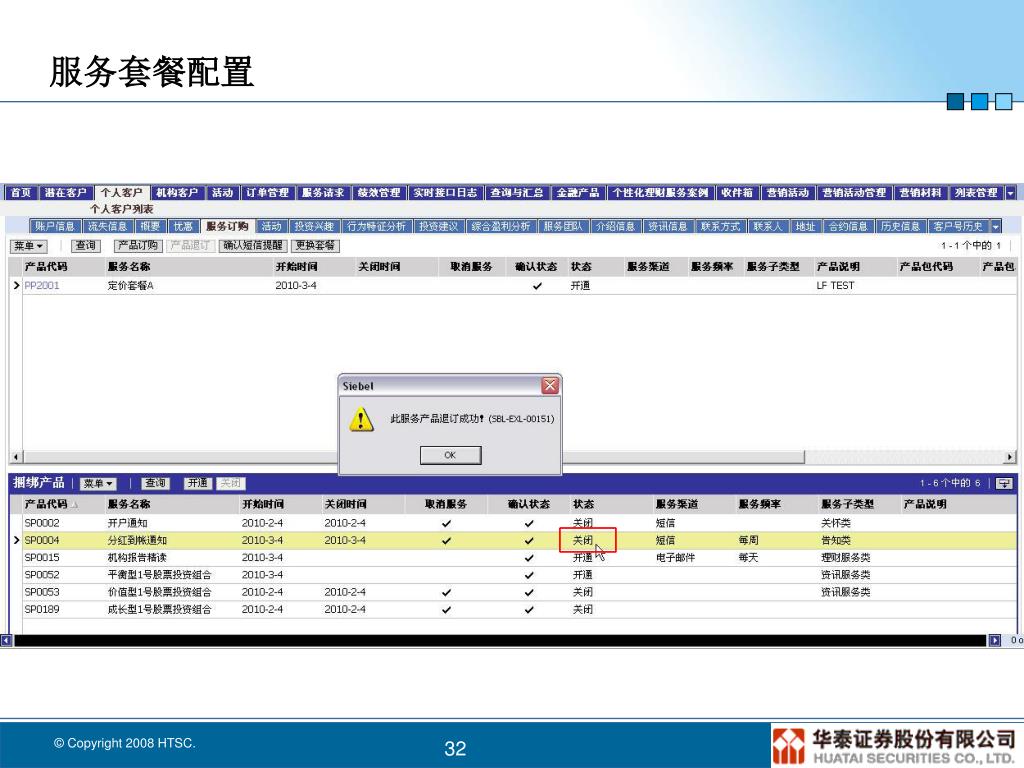Image resolution: width=1024 pixels, height=768 pixels.
Task: Toggle the 取消服务 checkmark for SP0004
Action: [x=446, y=541]
